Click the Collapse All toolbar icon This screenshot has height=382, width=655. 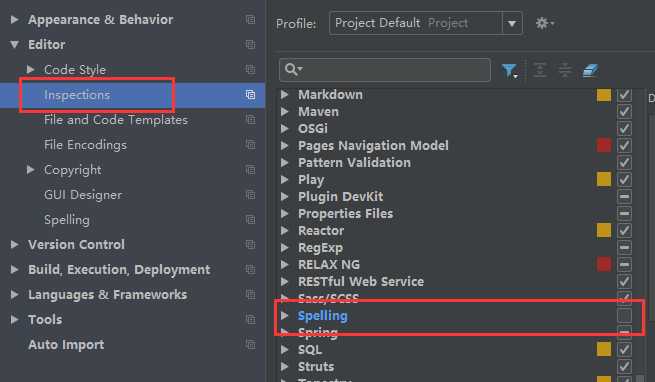[x=565, y=70]
